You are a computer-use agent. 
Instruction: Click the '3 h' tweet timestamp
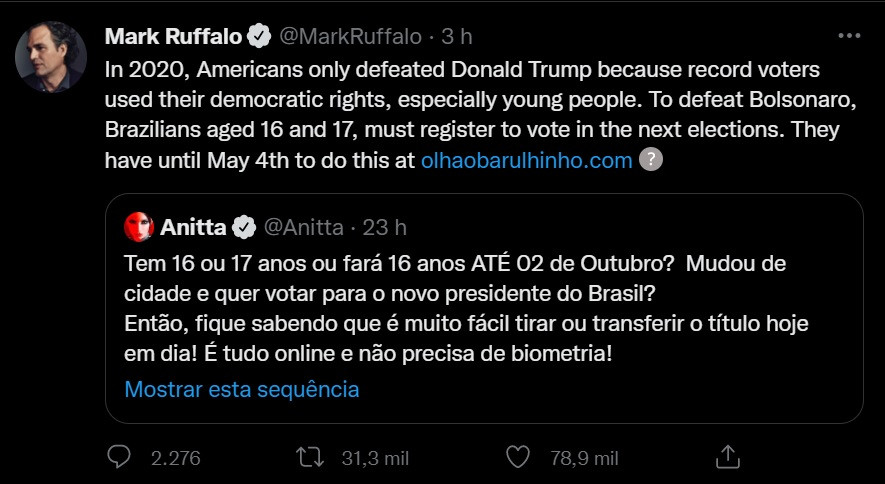(x=456, y=37)
